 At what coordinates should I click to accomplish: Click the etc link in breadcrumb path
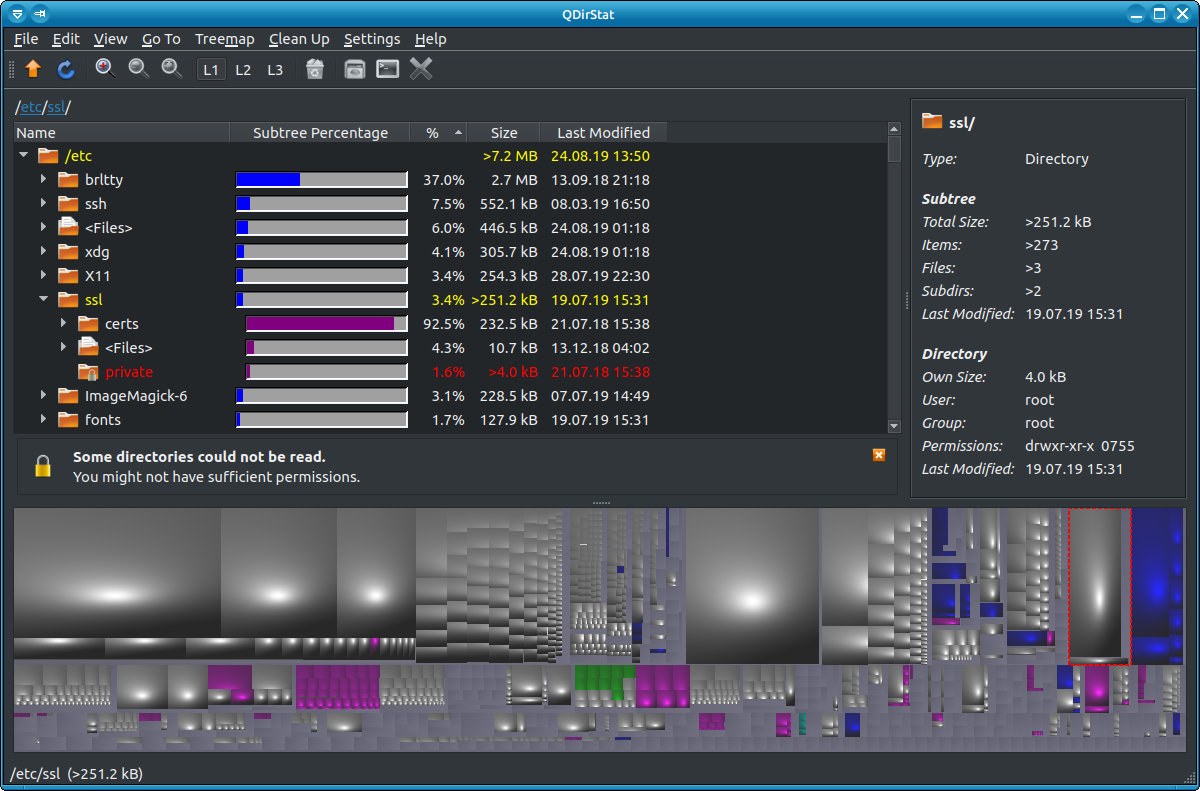coord(32,107)
